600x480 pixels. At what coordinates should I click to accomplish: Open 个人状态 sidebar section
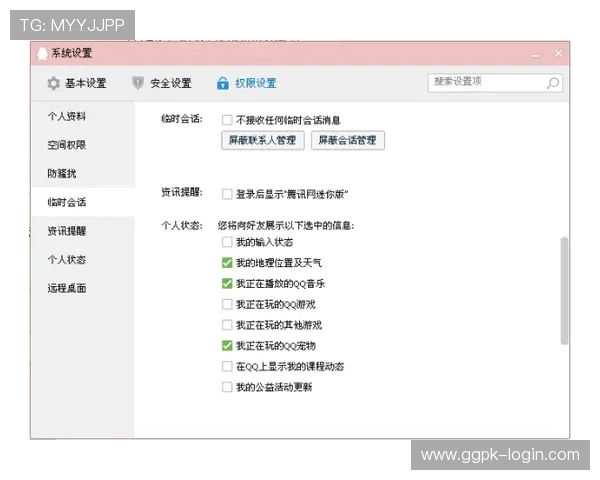67,260
